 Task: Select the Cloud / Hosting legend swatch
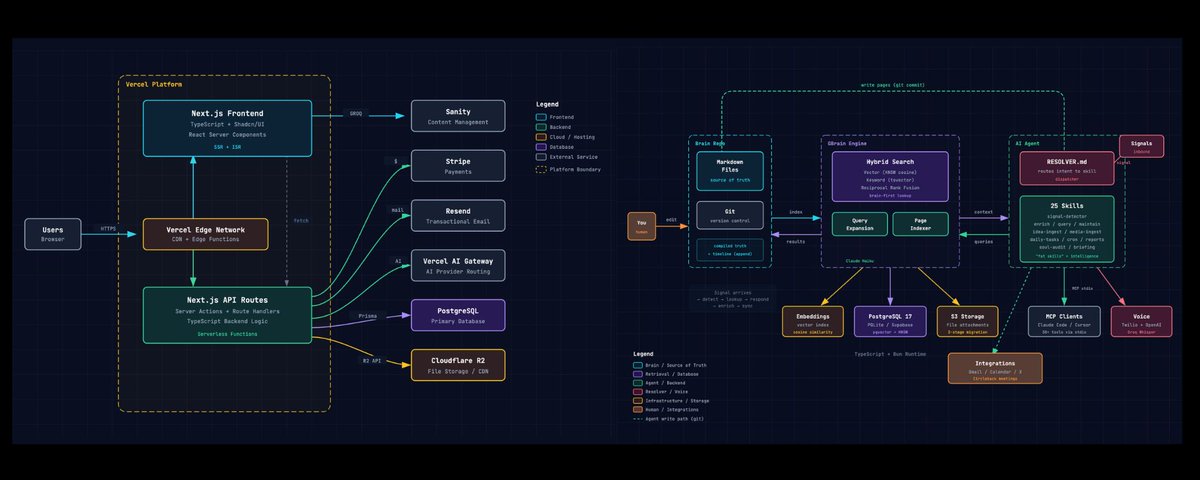pos(541,137)
